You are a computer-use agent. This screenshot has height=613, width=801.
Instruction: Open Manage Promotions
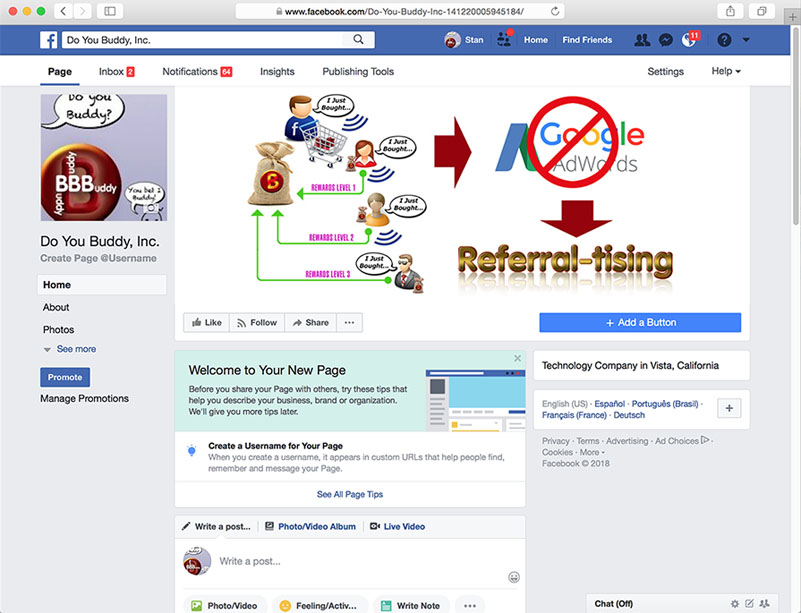(x=84, y=398)
